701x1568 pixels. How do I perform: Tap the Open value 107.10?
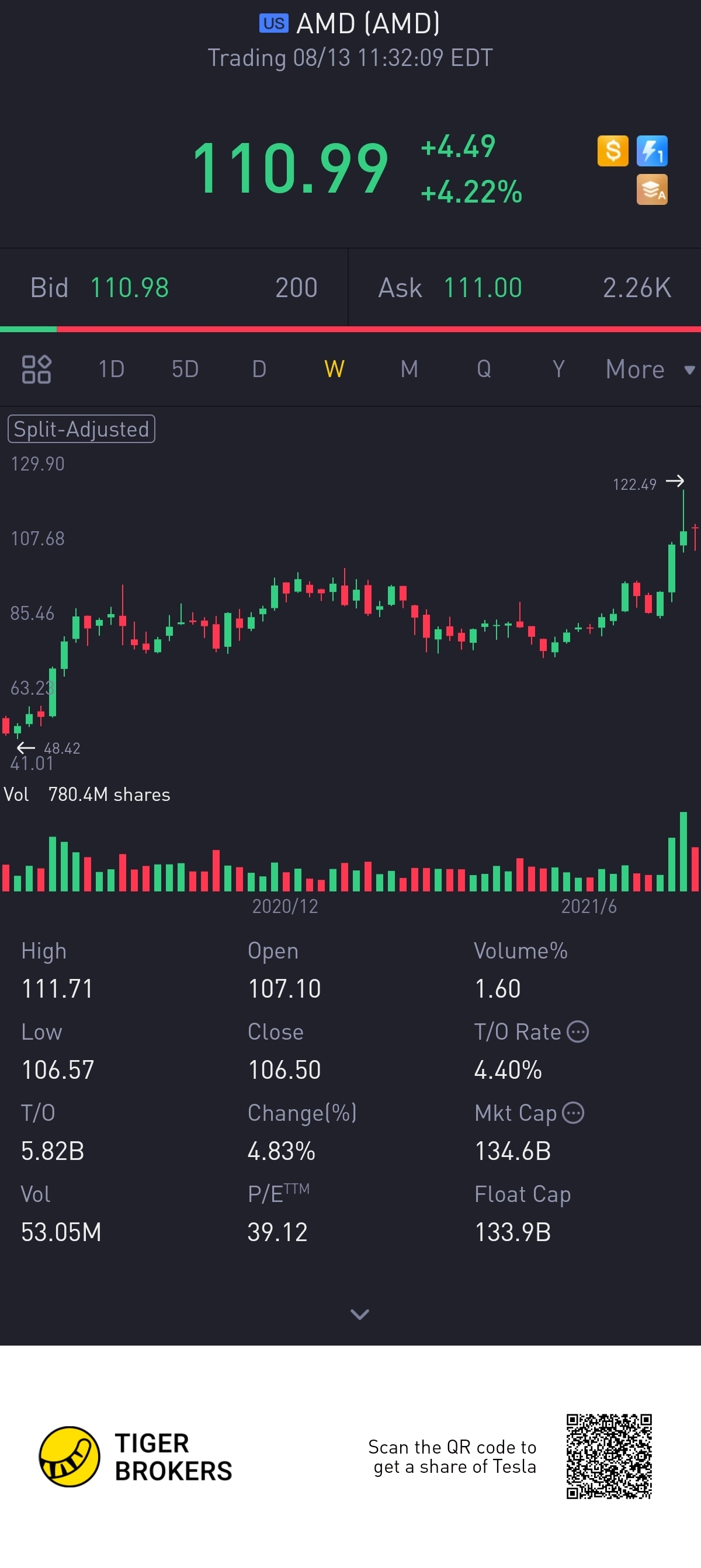pyautogui.click(x=284, y=988)
